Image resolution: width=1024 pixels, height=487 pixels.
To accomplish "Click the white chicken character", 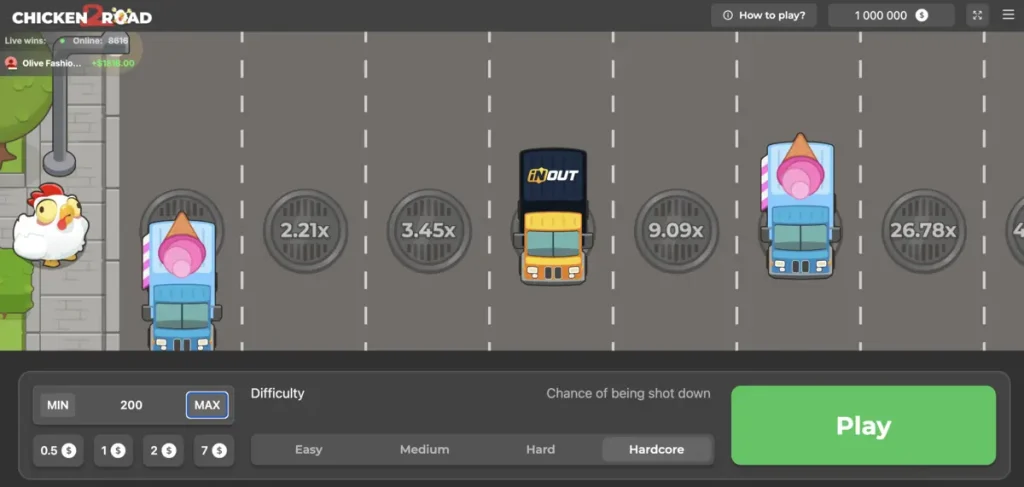I will tap(49, 224).
